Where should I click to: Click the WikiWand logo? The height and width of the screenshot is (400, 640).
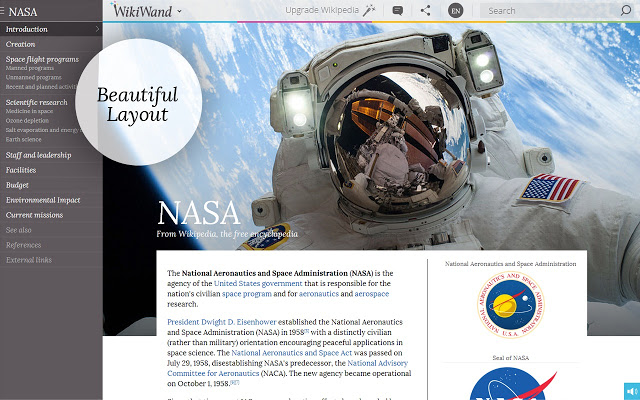tap(141, 10)
